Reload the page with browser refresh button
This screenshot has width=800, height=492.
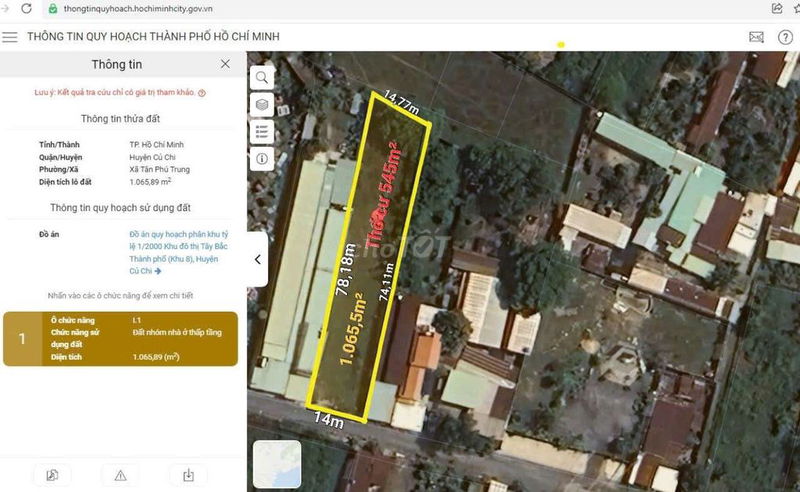[26, 8]
